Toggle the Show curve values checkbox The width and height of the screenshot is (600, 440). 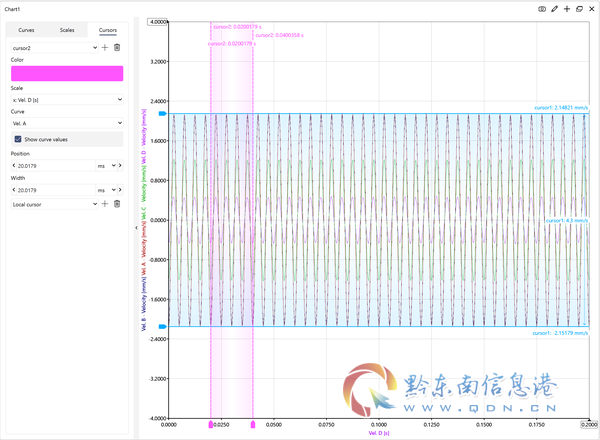[18, 139]
